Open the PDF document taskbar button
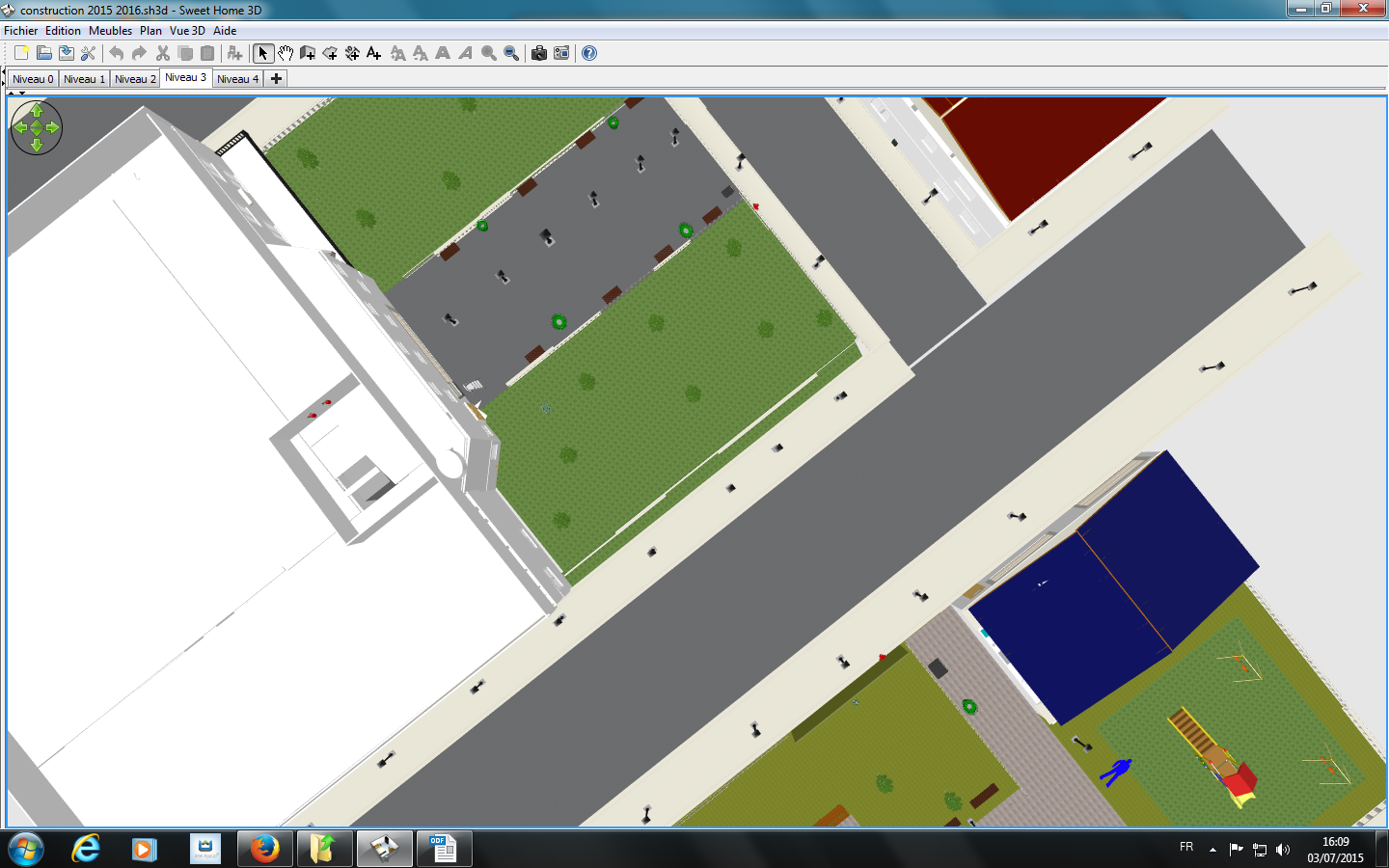Image resolution: width=1389 pixels, height=868 pixels. pyautogui.click(x=444, y=849)
